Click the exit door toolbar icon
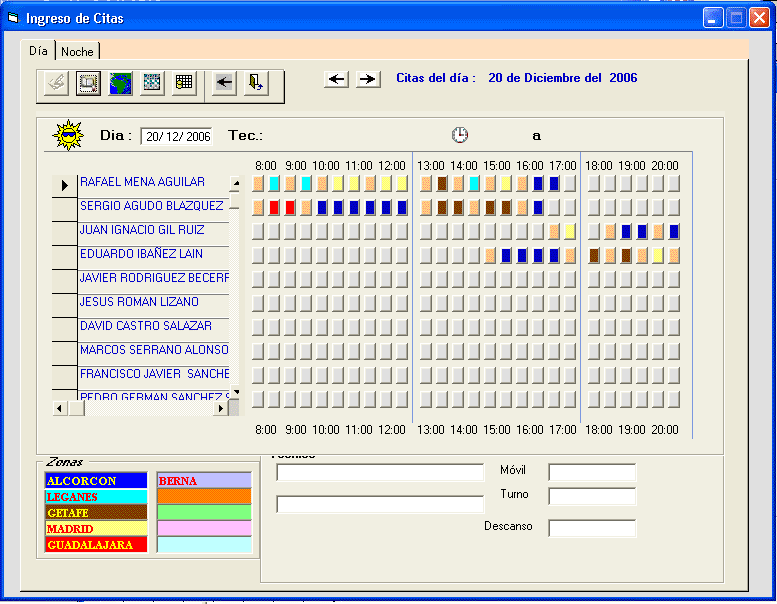Screen dimensions: 777x604 (x=256, y=83)
